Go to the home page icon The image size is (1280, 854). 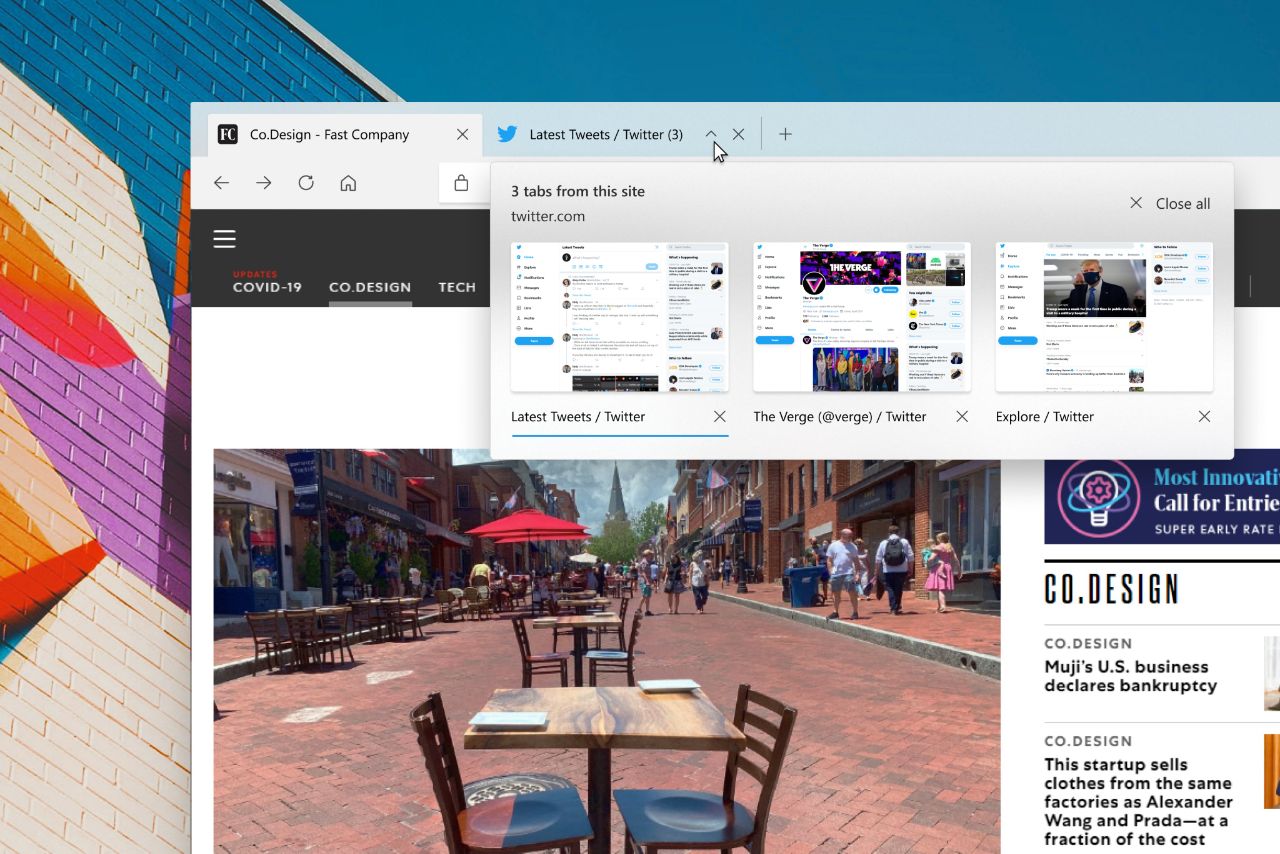click(x=348, y=183)
